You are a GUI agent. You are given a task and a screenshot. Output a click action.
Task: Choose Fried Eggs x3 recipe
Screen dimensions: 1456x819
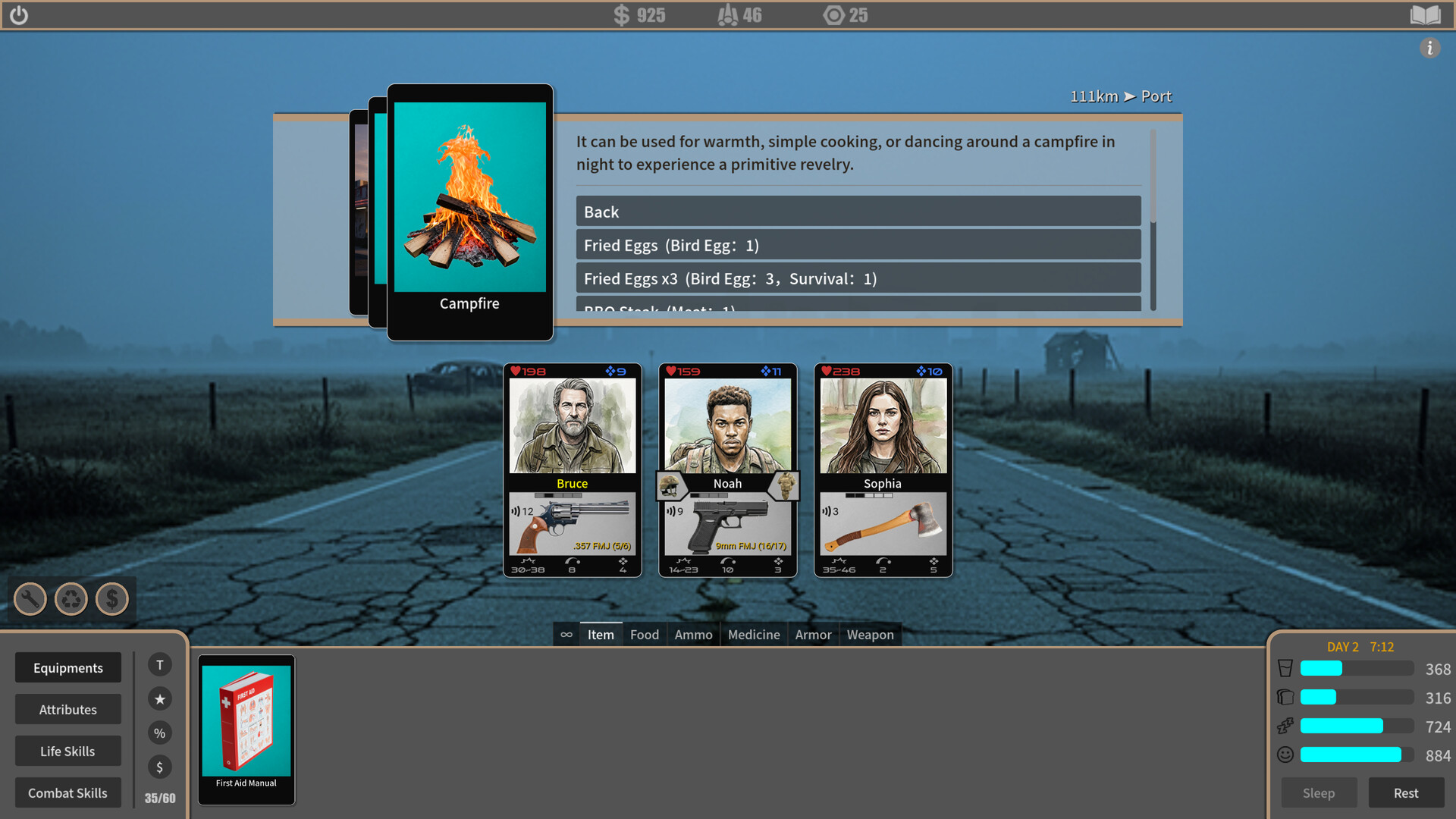point(858,278)
